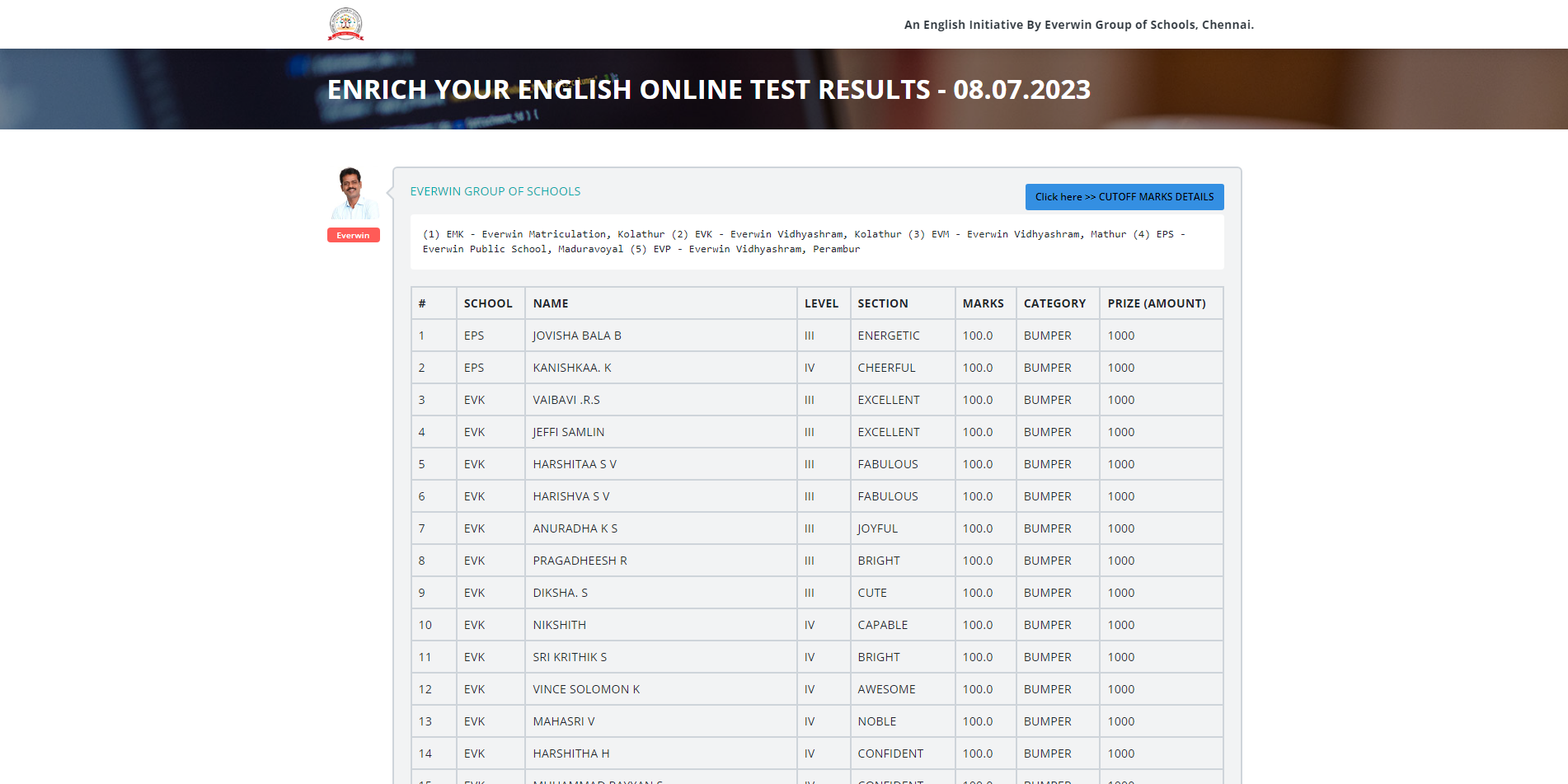Click NOBLE section in Mahasri's row

pos(877,721)
